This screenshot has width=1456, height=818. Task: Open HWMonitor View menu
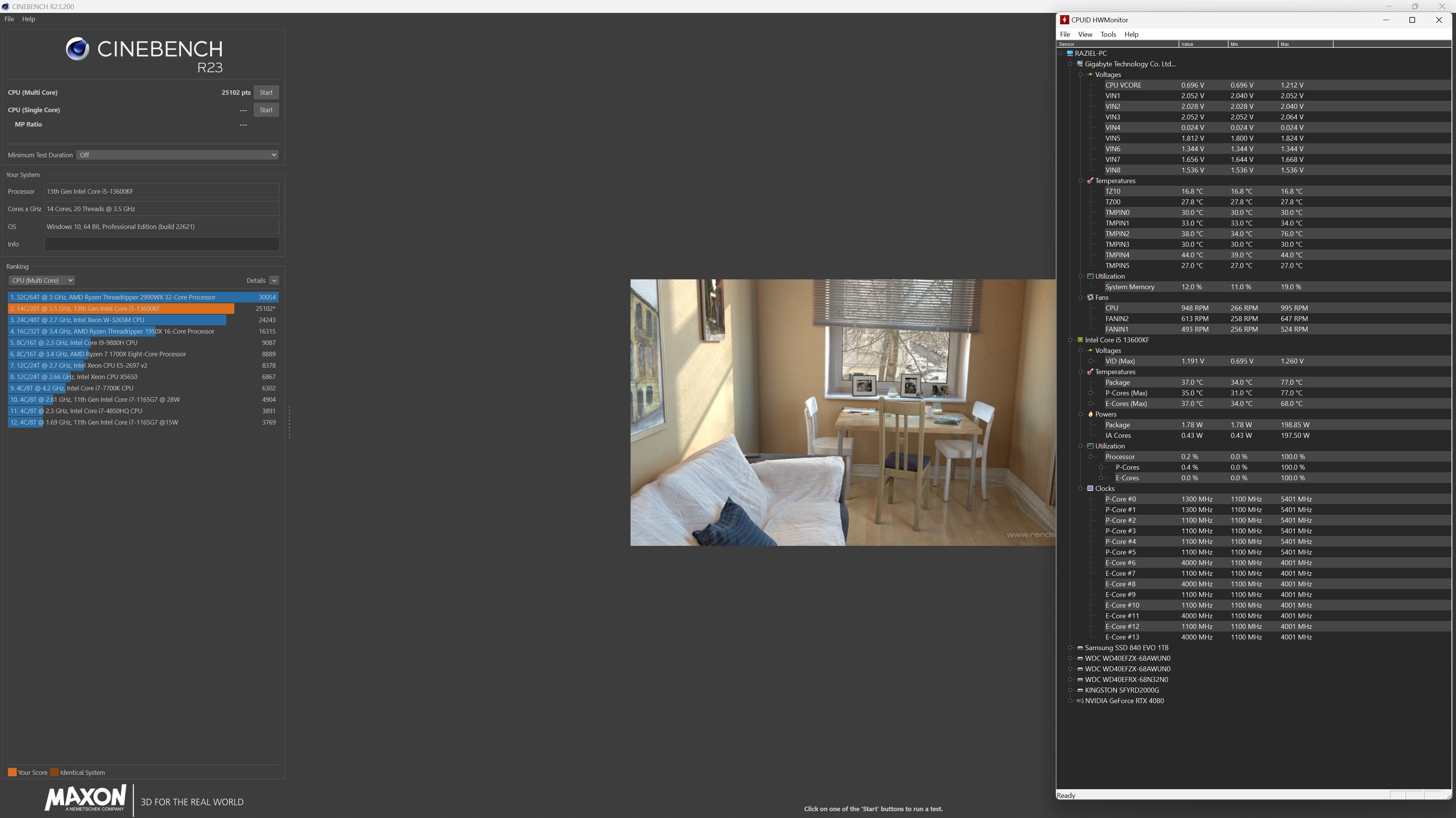1085,34
